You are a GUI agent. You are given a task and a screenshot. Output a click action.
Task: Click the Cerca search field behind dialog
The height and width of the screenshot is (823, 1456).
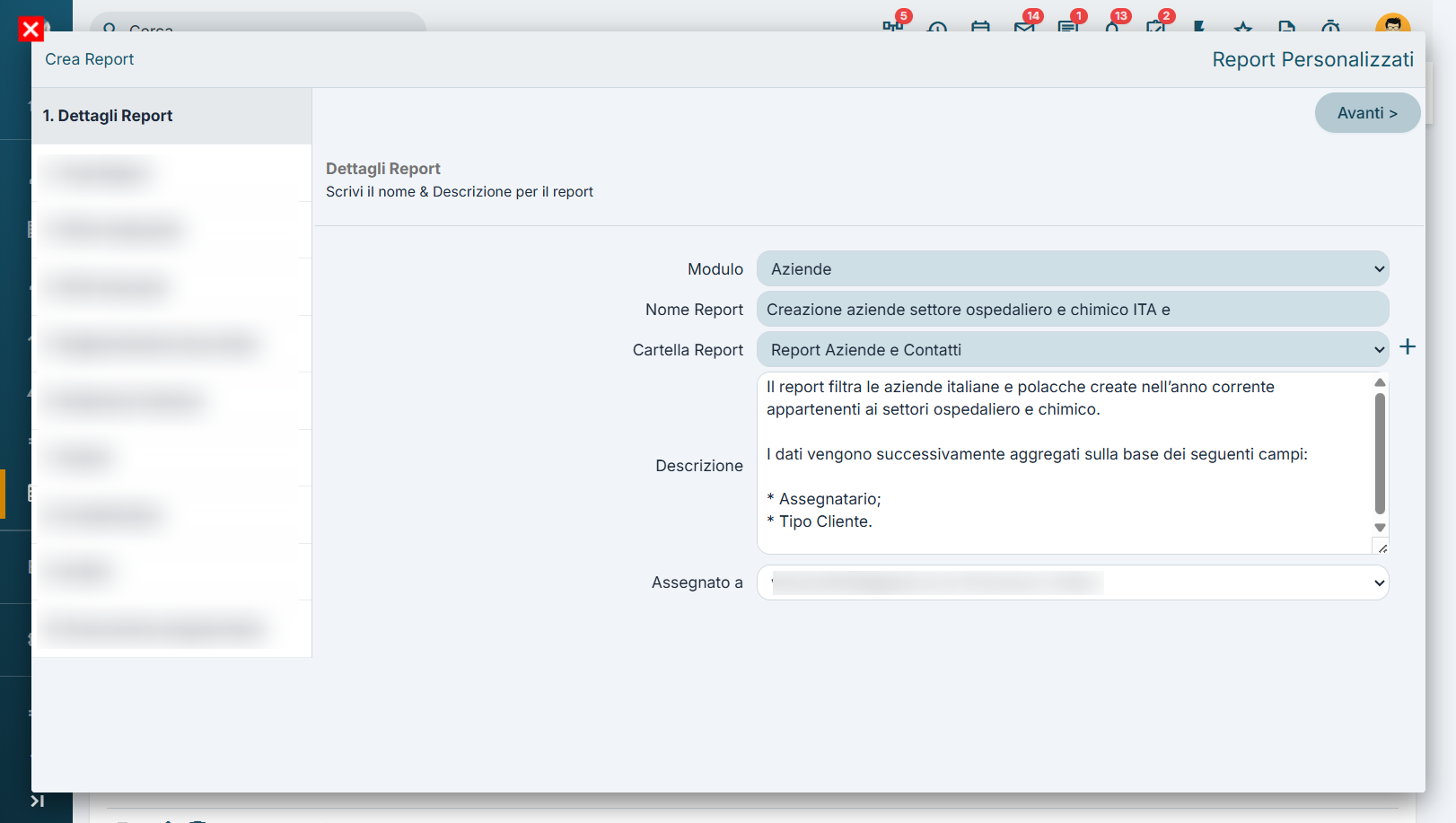[x=259, y=22]
